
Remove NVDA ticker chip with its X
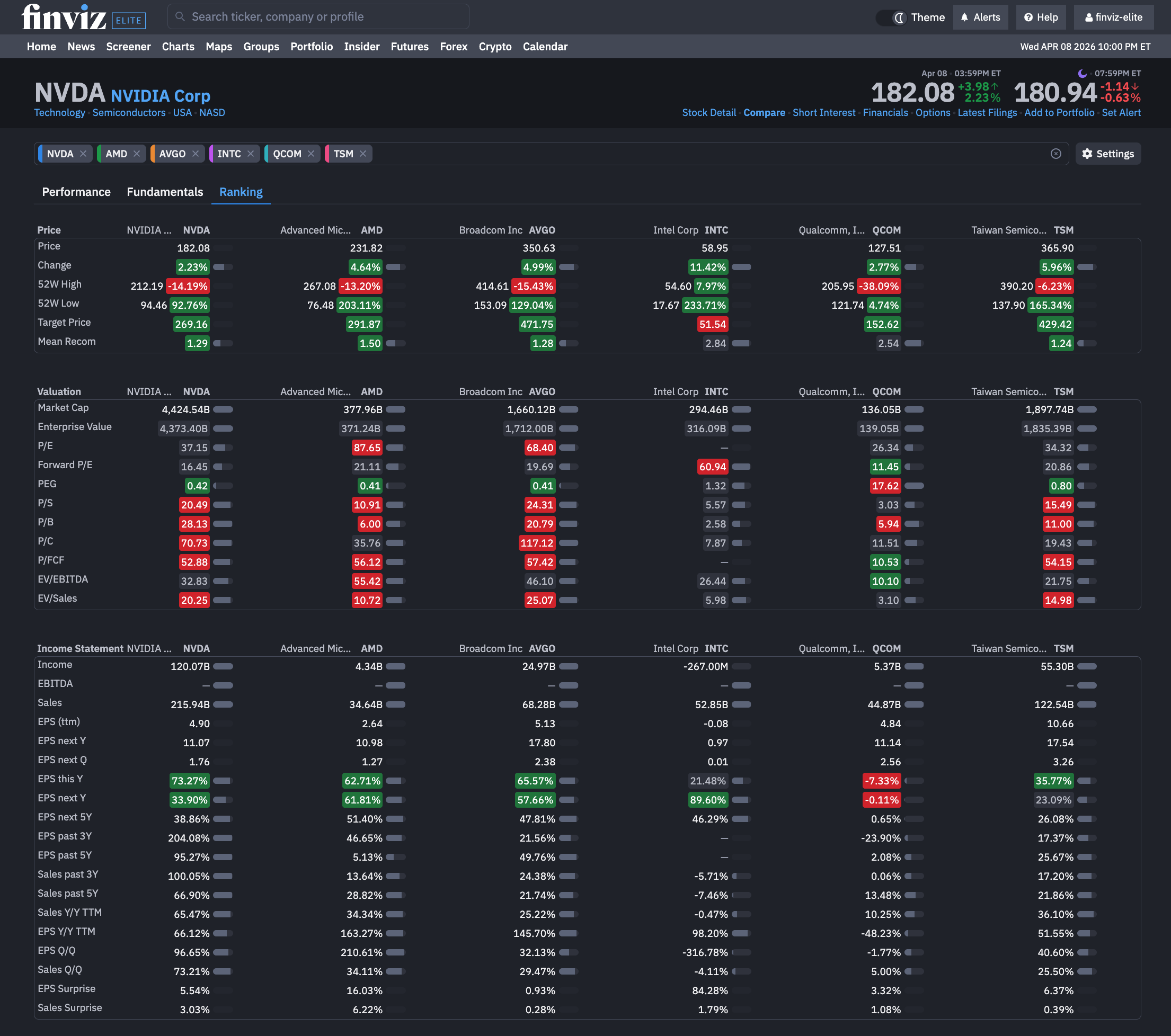[x=83, y=154]
